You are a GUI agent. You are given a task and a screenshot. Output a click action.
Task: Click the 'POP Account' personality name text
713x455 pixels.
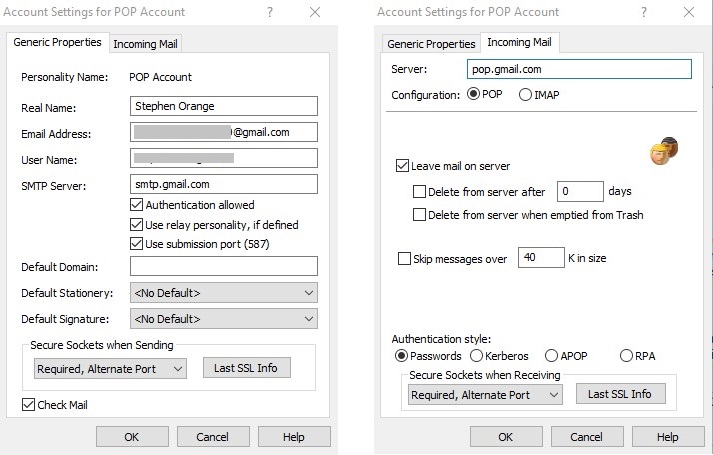tap(161, 77)
